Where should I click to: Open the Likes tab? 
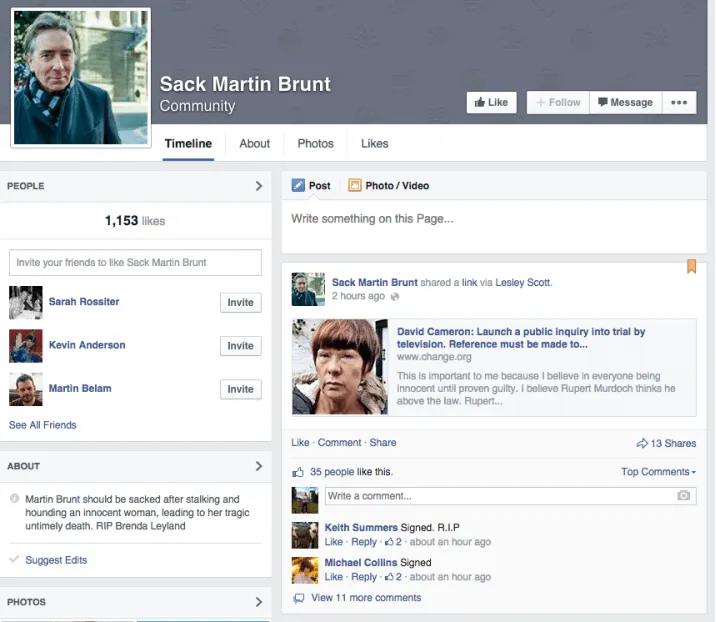click(374, 143)
